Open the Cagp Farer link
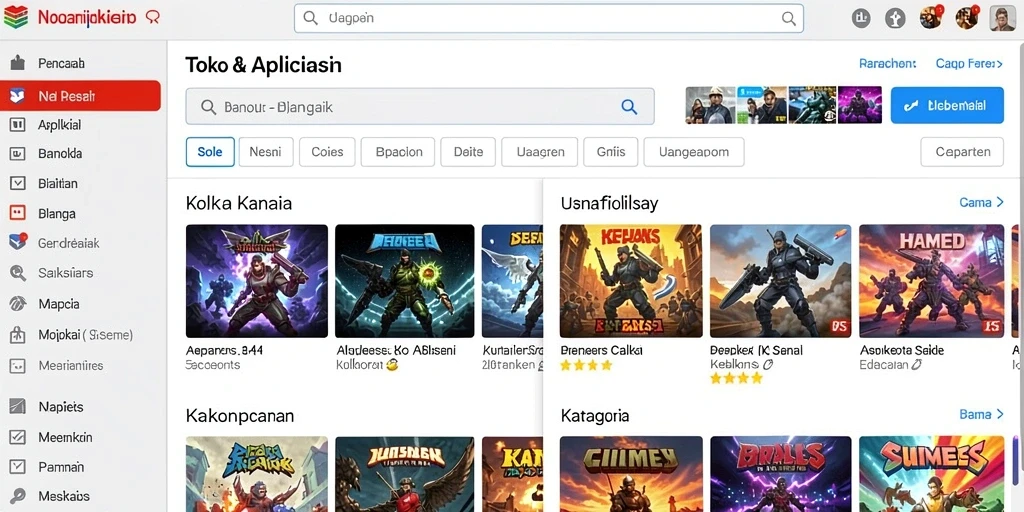 (969, 63)
